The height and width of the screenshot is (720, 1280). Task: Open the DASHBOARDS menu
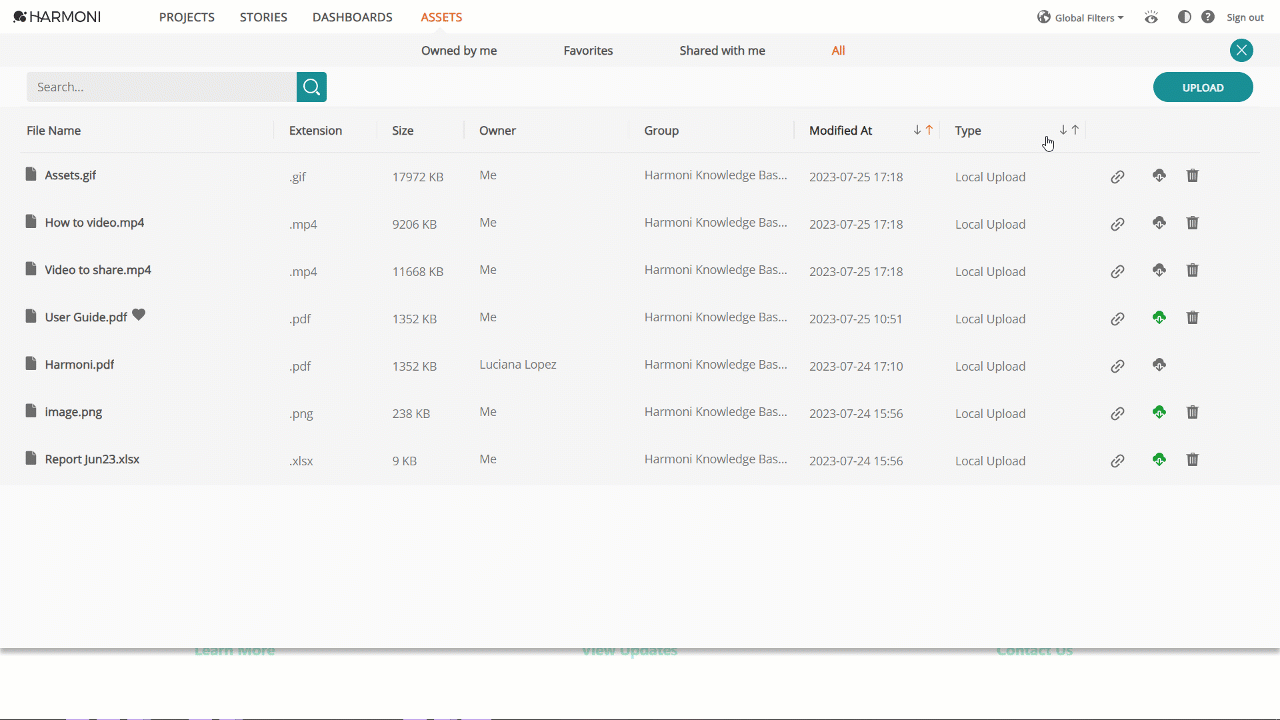pos(352,17)
